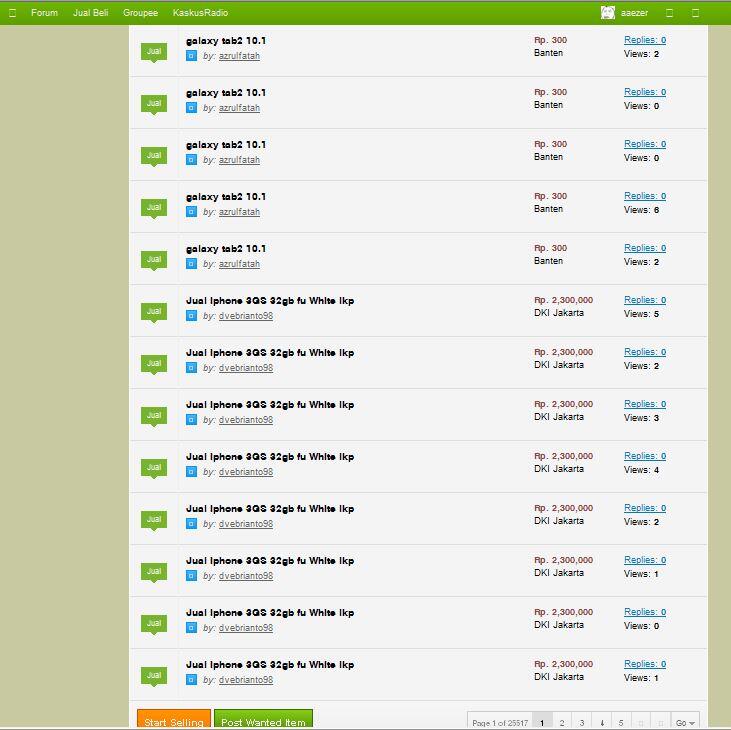Open the Jual Beli menu
731x730 pixels.
(90, 13)
